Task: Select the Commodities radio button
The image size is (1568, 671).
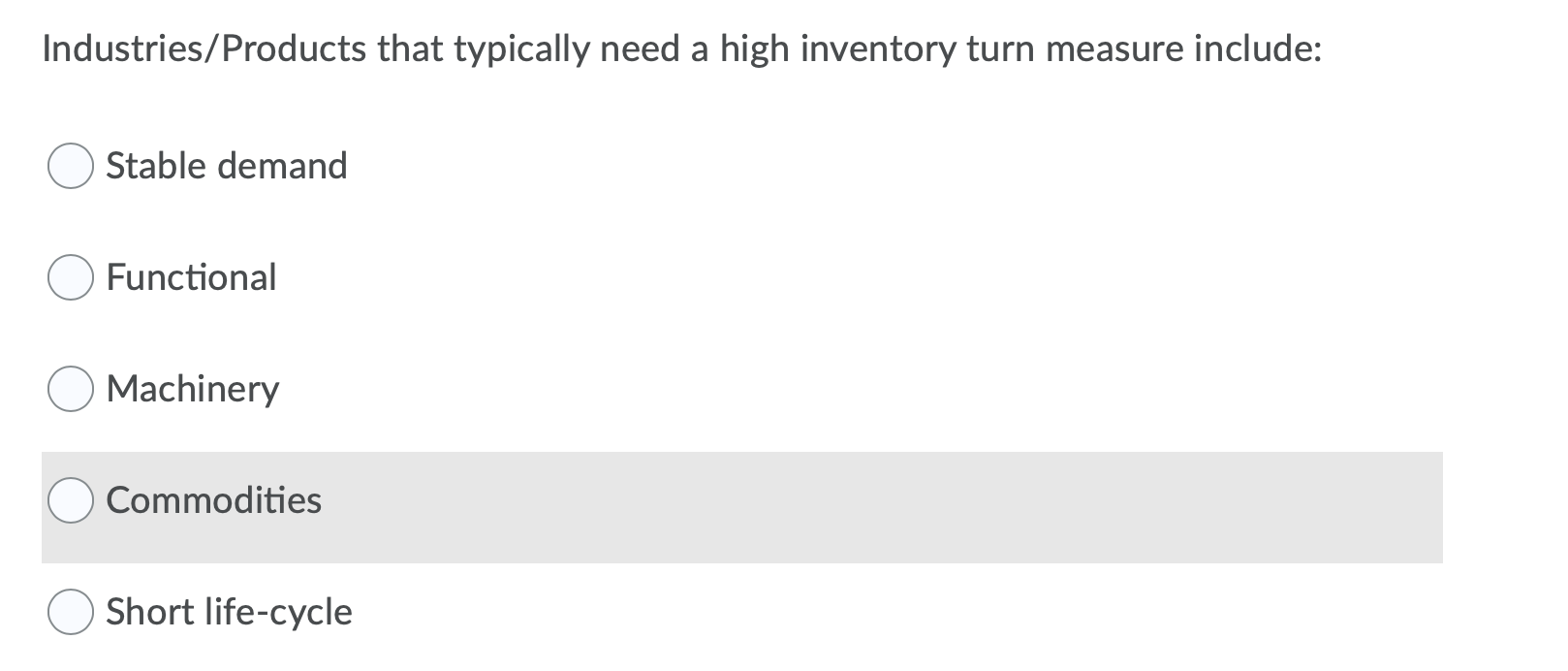Action: coord(71,502)
